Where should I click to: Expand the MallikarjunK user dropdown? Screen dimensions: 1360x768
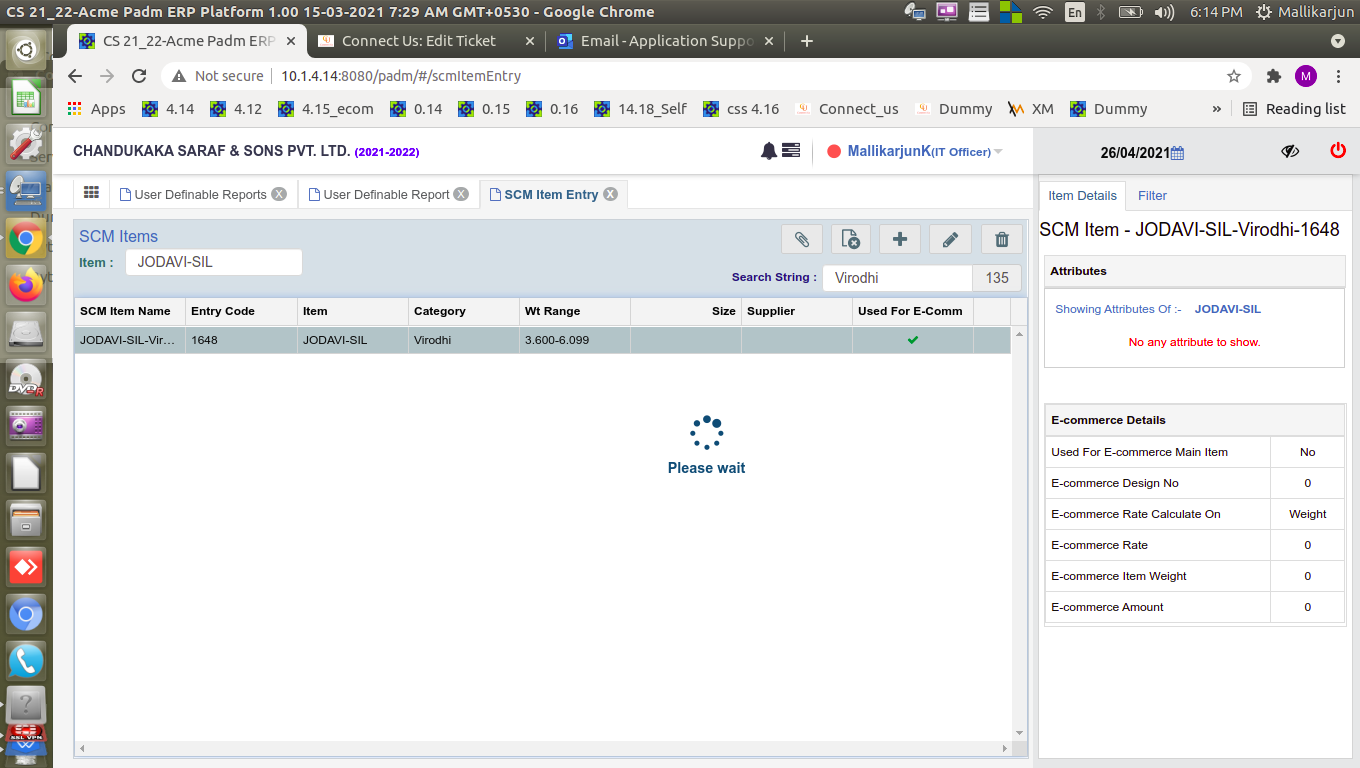click(x=998, y=152)
